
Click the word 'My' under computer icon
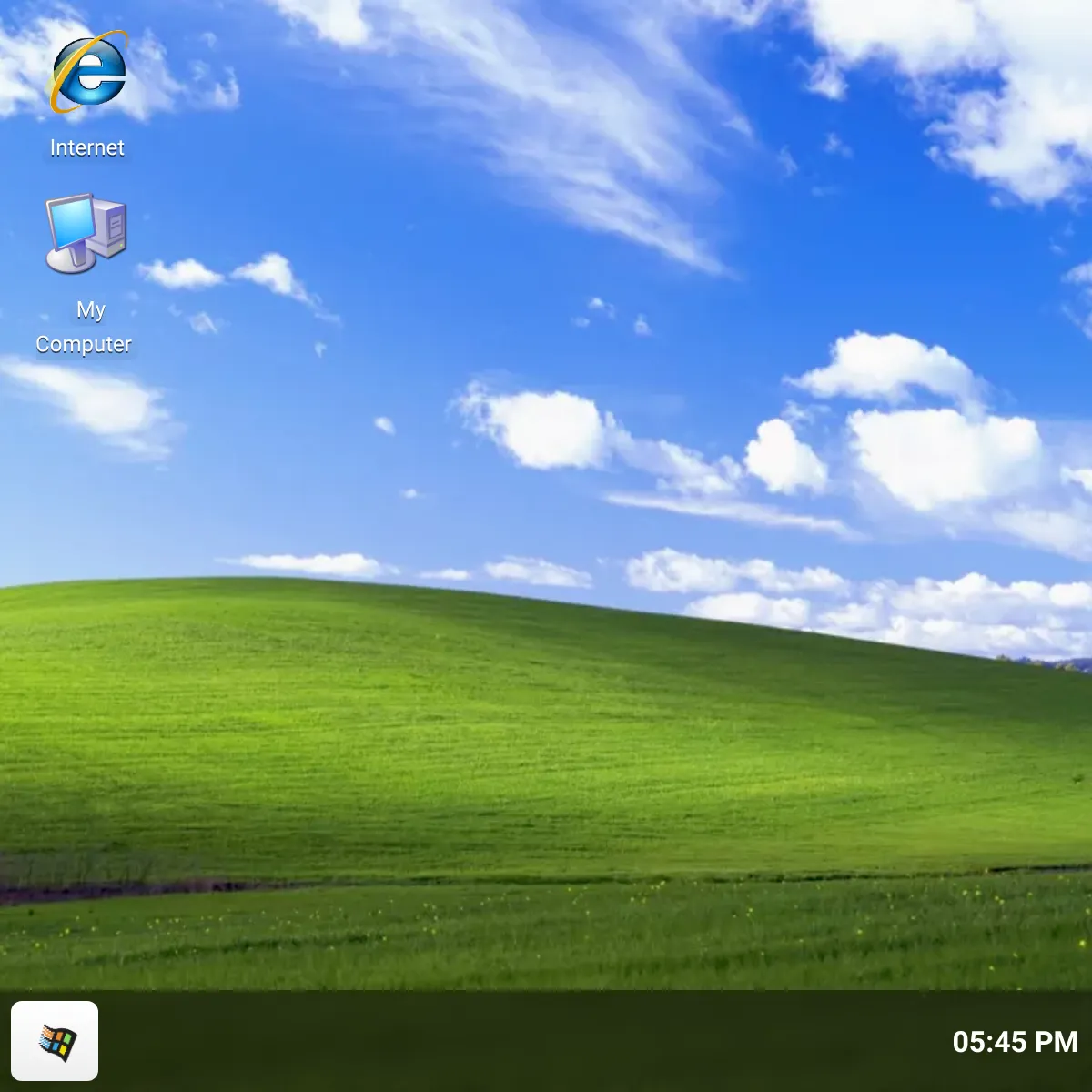tap(91, 310)
